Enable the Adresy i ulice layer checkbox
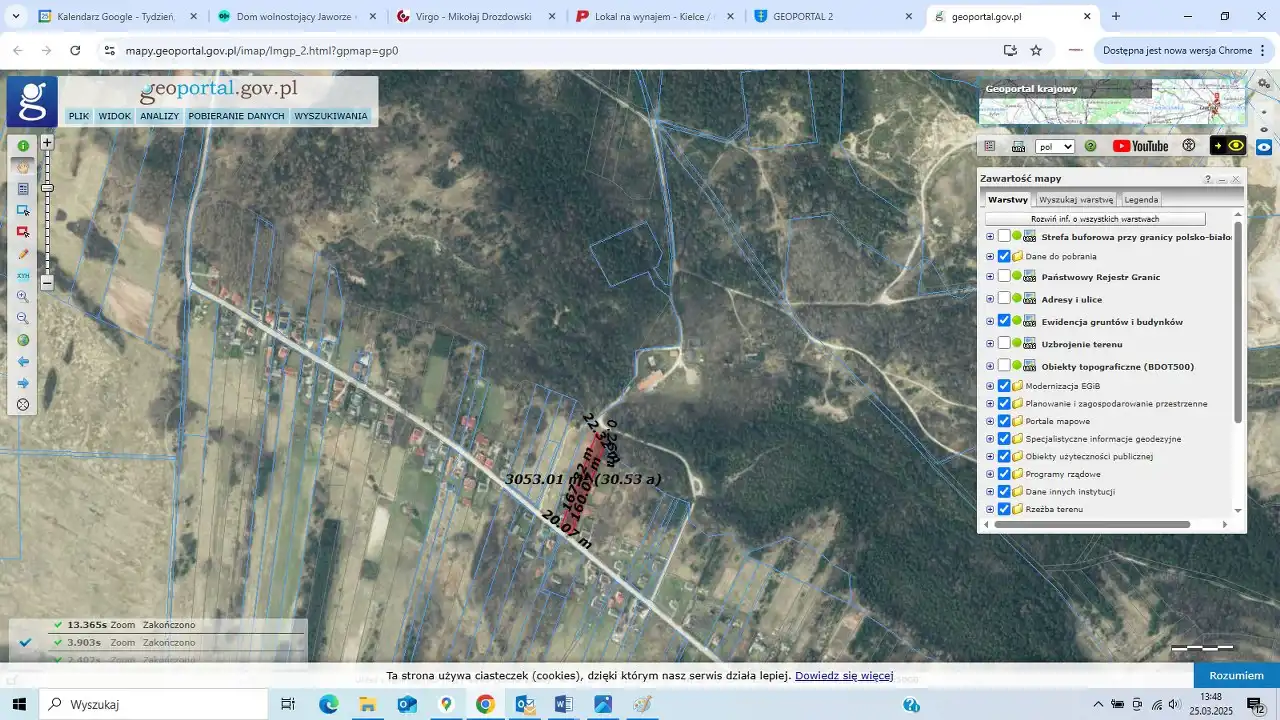The height and width of the screenshot is (720, 1280). 1004,299
